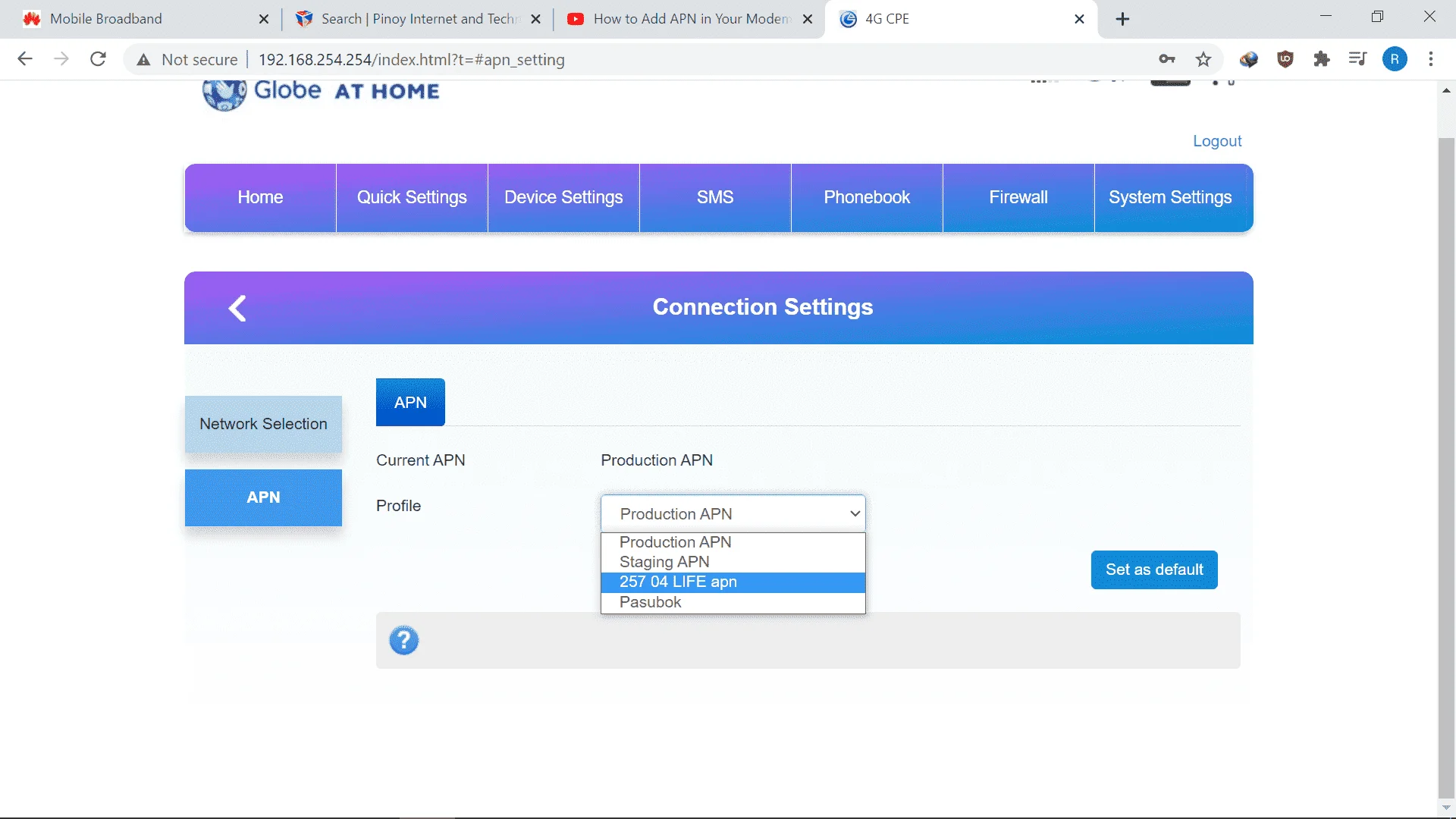Close the Pinoy Internet and Tech tab
This screenshot has height=819, width=1456.
(536, 19)
